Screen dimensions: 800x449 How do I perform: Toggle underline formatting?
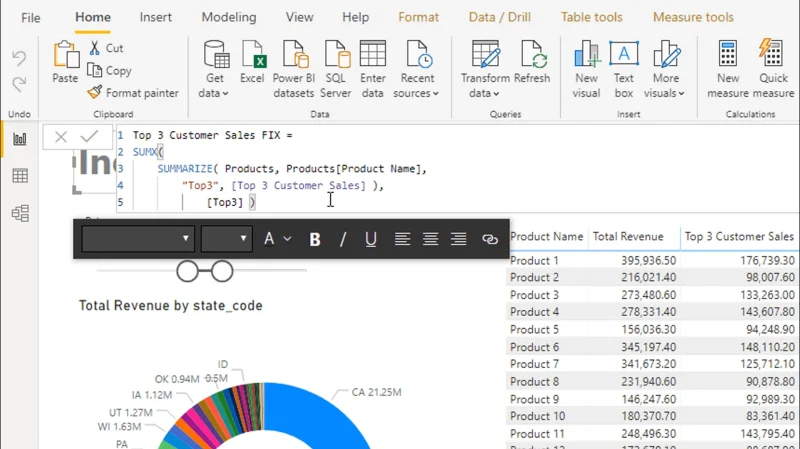(x=371, y=239)
